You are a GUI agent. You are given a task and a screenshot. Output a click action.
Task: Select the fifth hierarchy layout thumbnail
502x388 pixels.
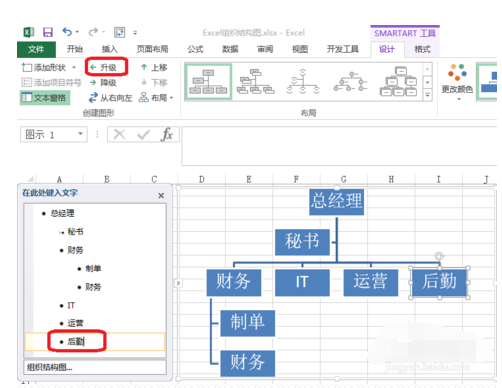pyautogui.click(x=398, y=82)
